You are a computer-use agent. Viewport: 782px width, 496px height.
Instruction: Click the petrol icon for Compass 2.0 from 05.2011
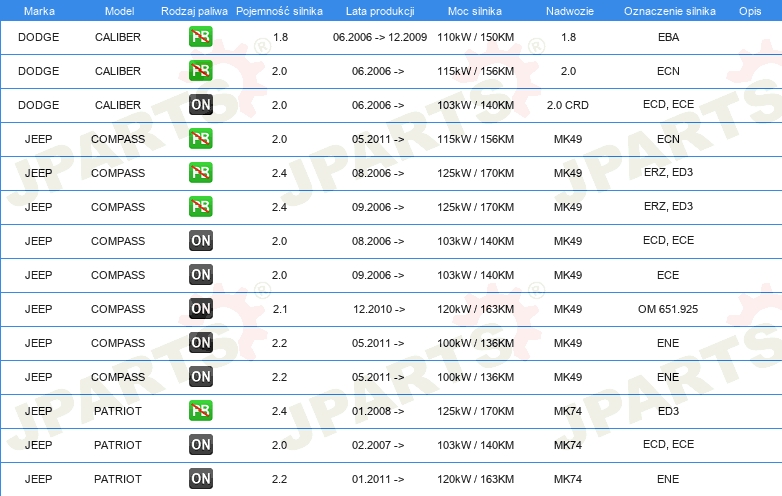pos(200,139)
